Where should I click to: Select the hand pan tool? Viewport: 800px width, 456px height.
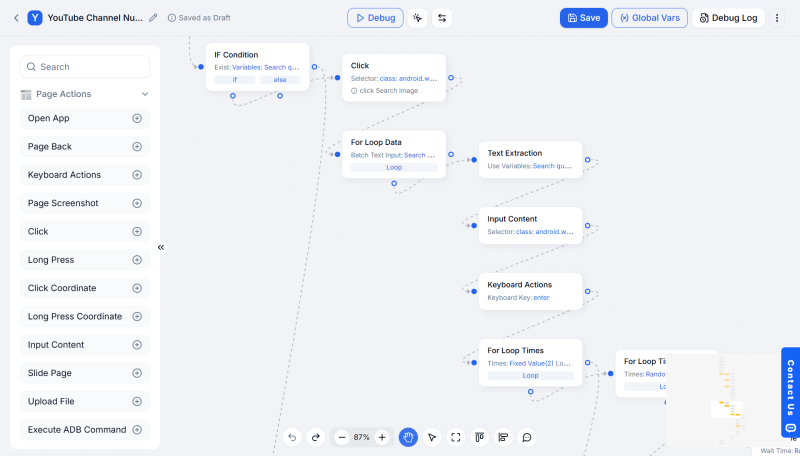click(408, 437)
